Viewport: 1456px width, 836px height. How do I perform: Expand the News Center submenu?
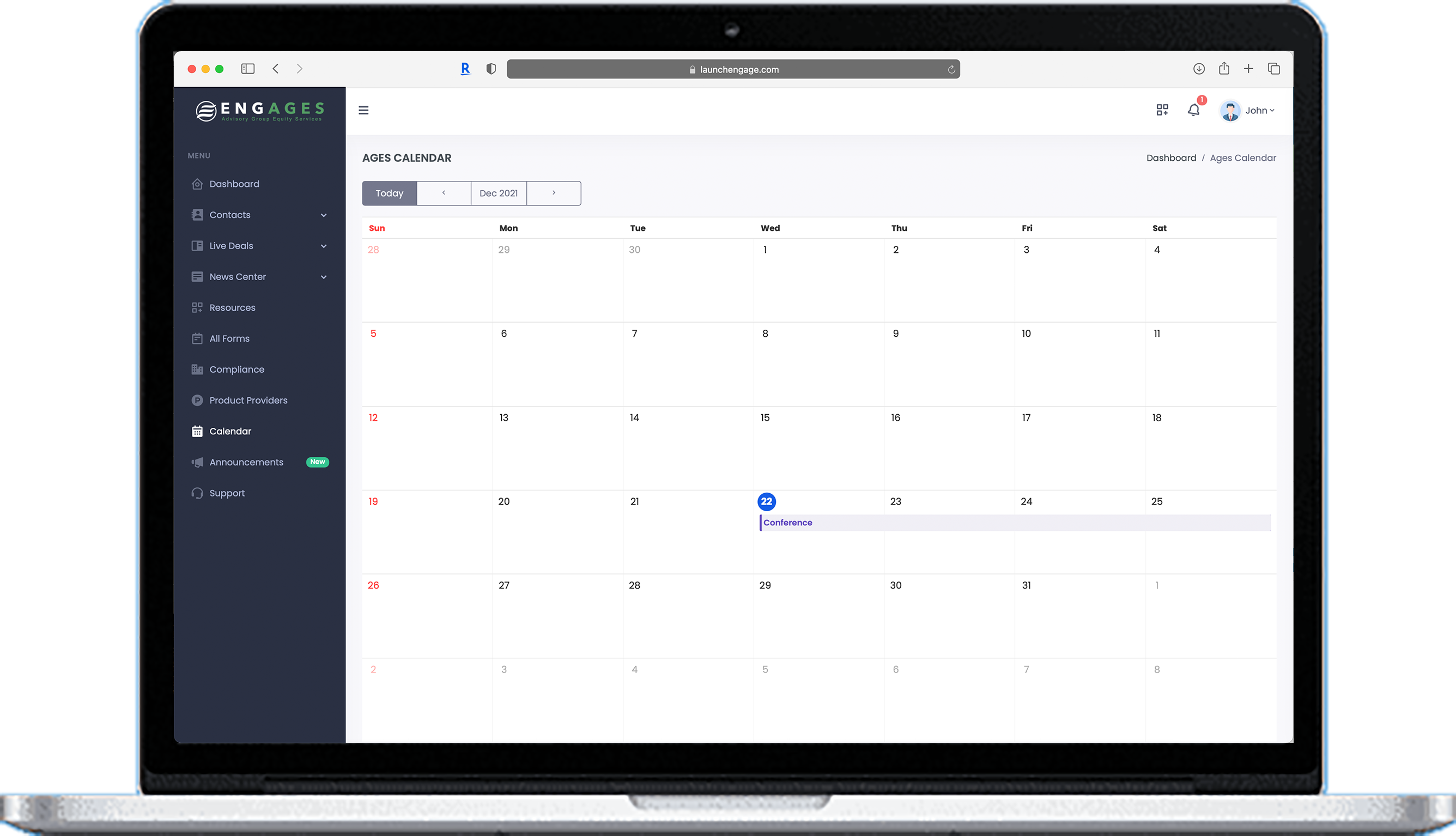click(259, 277)
